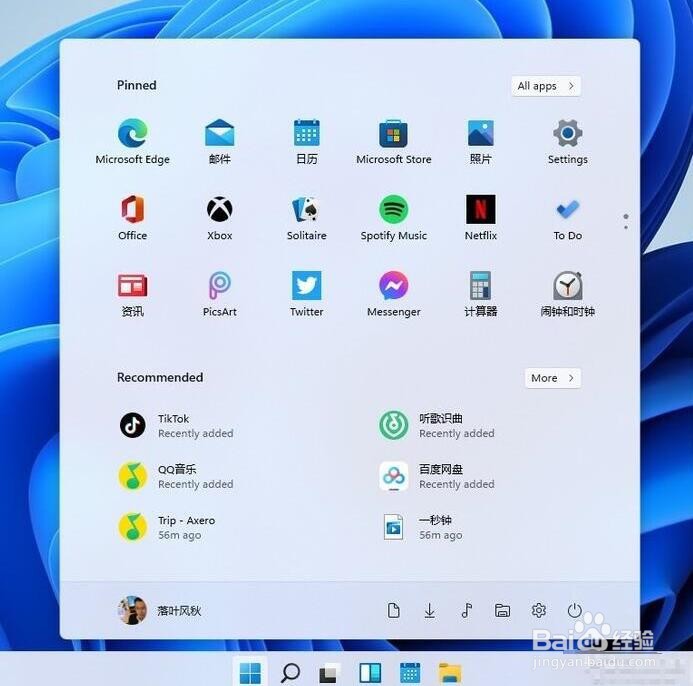Open the 闹钟和时钟 clock app
The height and width of the screenshot is (686, 693).
[567, 294]
